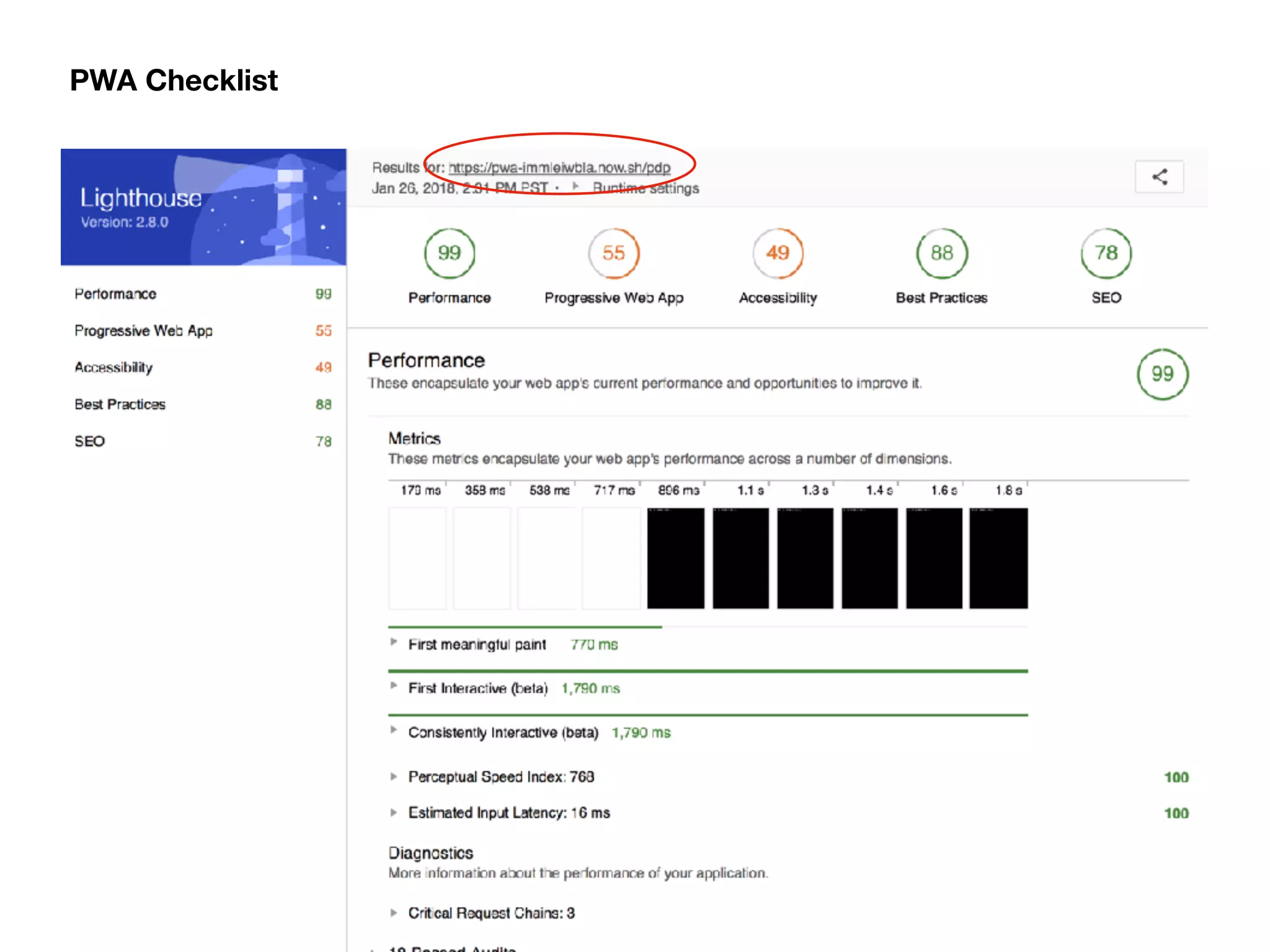Click the 717 ms filmstrip thumbnail
Image resolution: width=1270 pixels, height=952 pixels.
611,558
